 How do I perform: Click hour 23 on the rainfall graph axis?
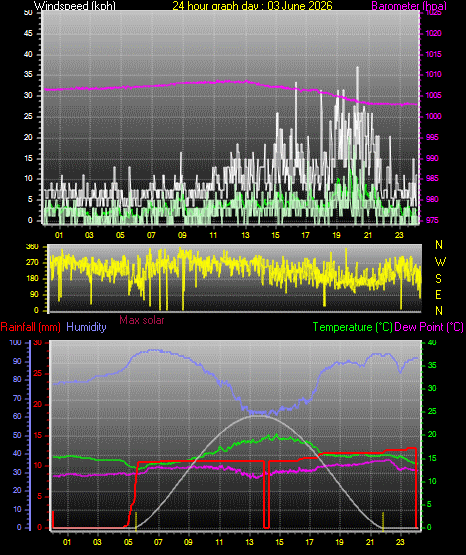(x=400, y=542)
